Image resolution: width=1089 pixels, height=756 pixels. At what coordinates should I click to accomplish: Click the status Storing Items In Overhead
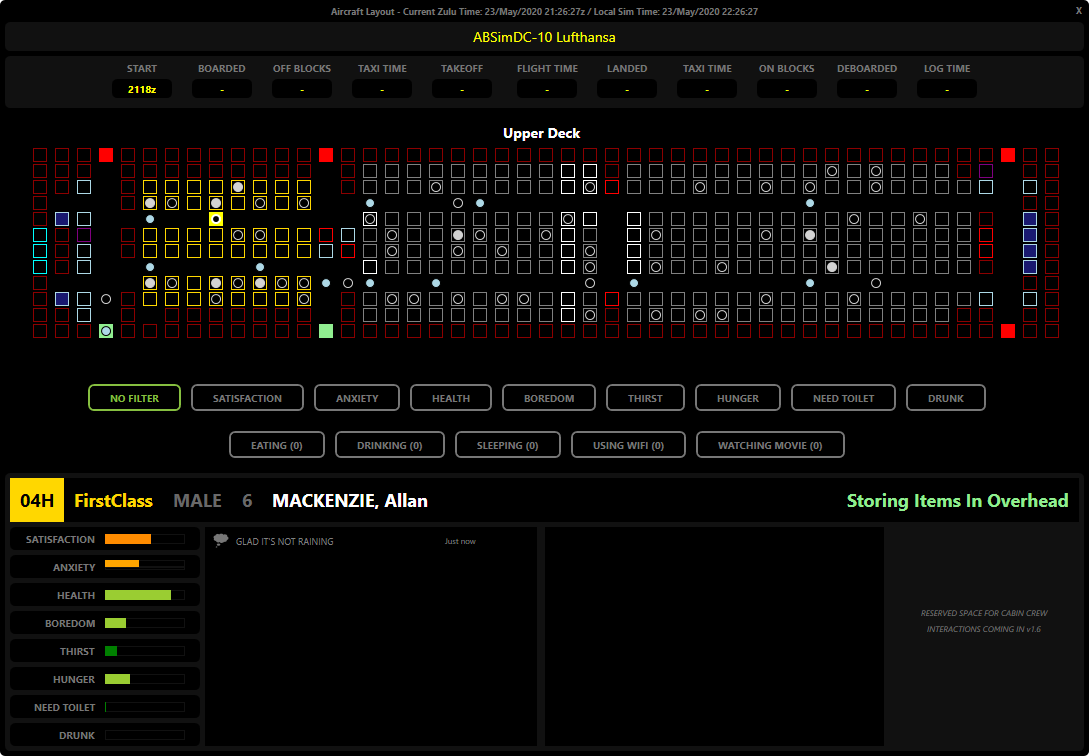(x=958, y=501)
